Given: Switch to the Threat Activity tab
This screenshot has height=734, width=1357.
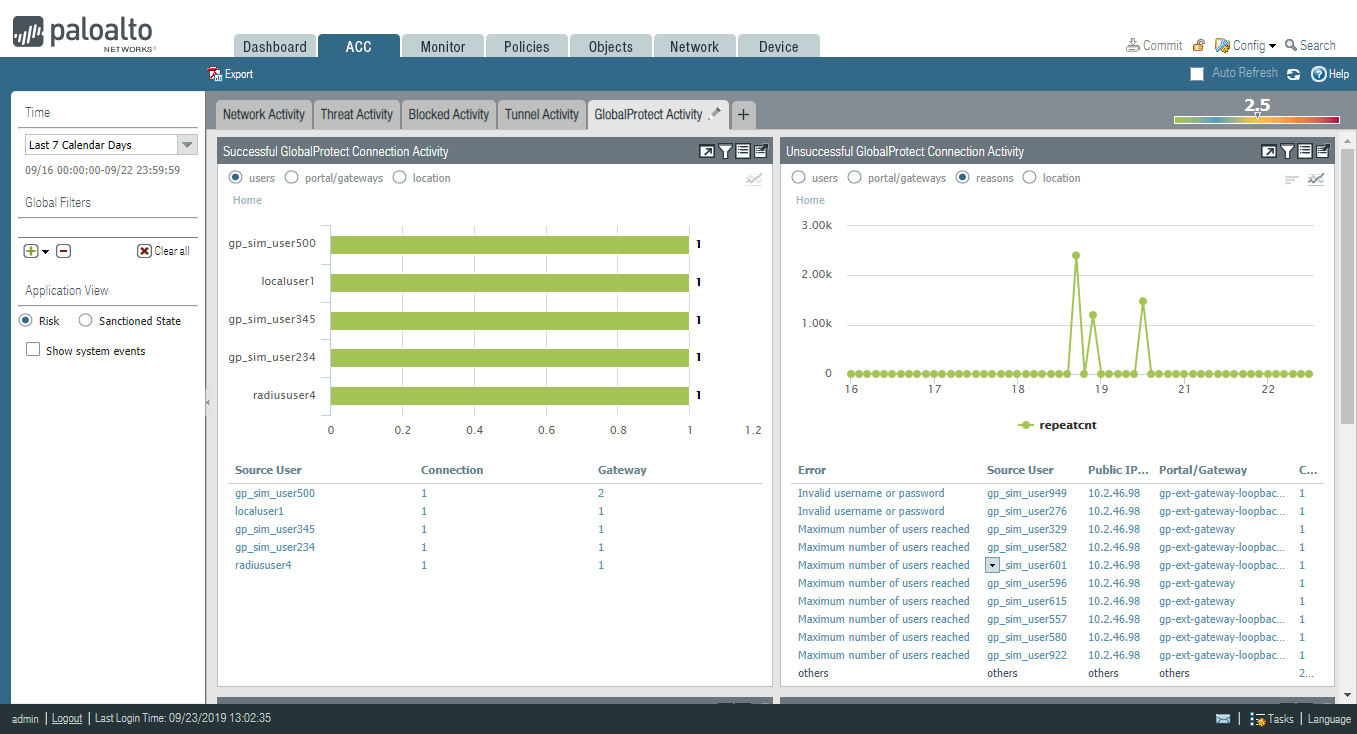Looking at the screenshot, I should pos(356,115).
